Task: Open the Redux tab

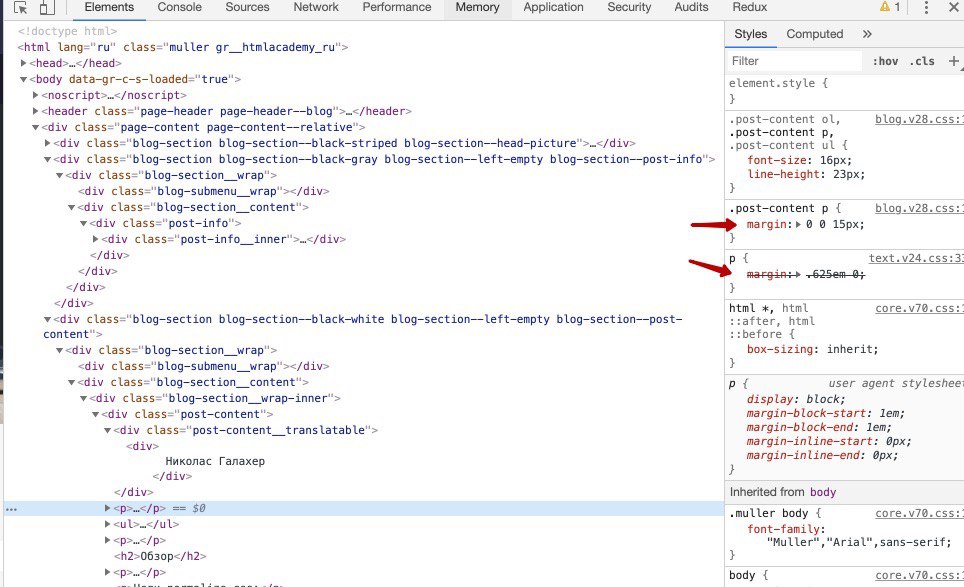Action: (749, 7)
